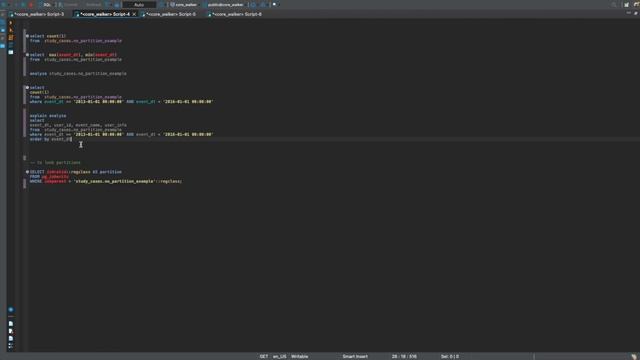
Task: Click the 'explain analyze' line in editor
Action: pyautogui.click(x=48, y=116)
